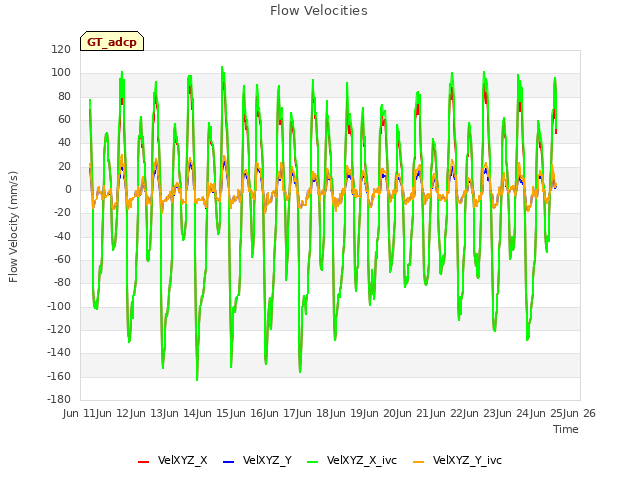
Task: Click the GT_adcp annotation label
Action: (x=112, y=41)
